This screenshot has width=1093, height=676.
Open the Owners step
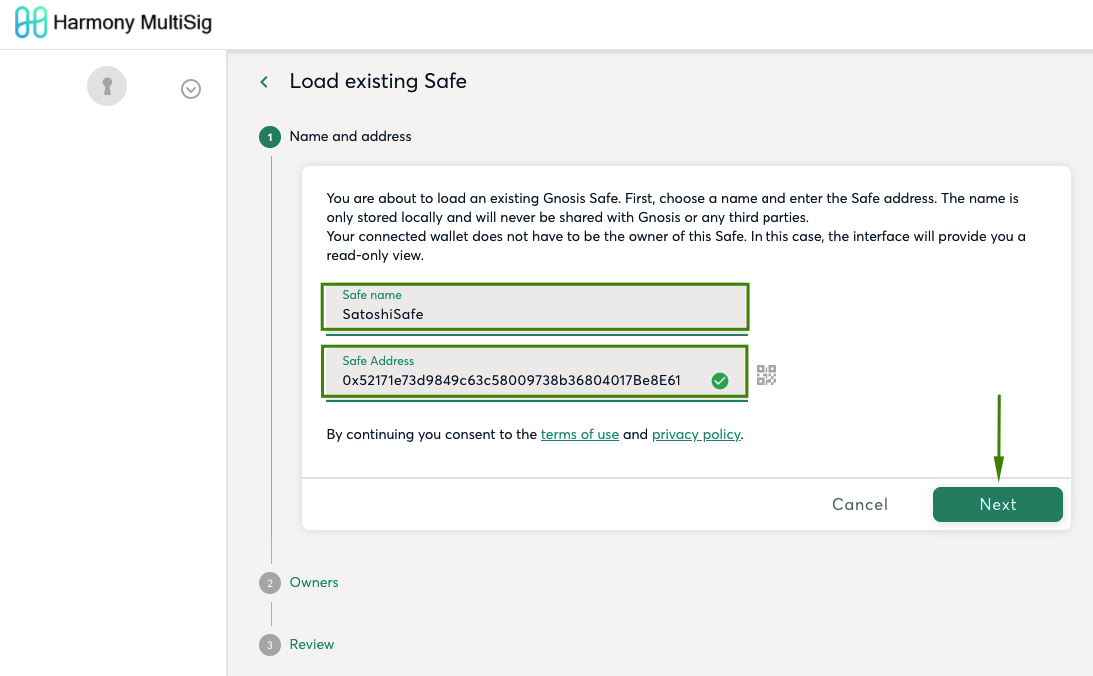[314, 582]
